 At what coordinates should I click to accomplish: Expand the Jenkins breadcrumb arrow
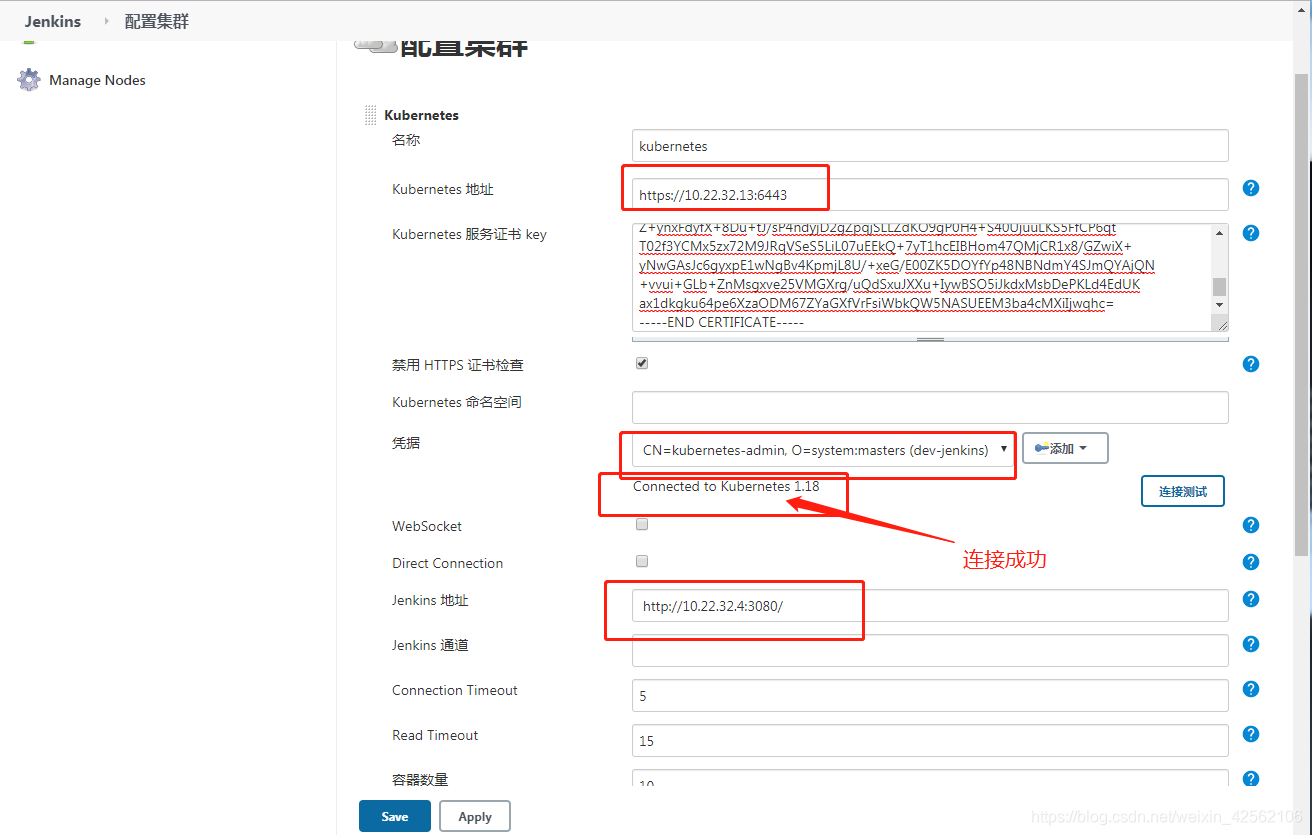107,21
